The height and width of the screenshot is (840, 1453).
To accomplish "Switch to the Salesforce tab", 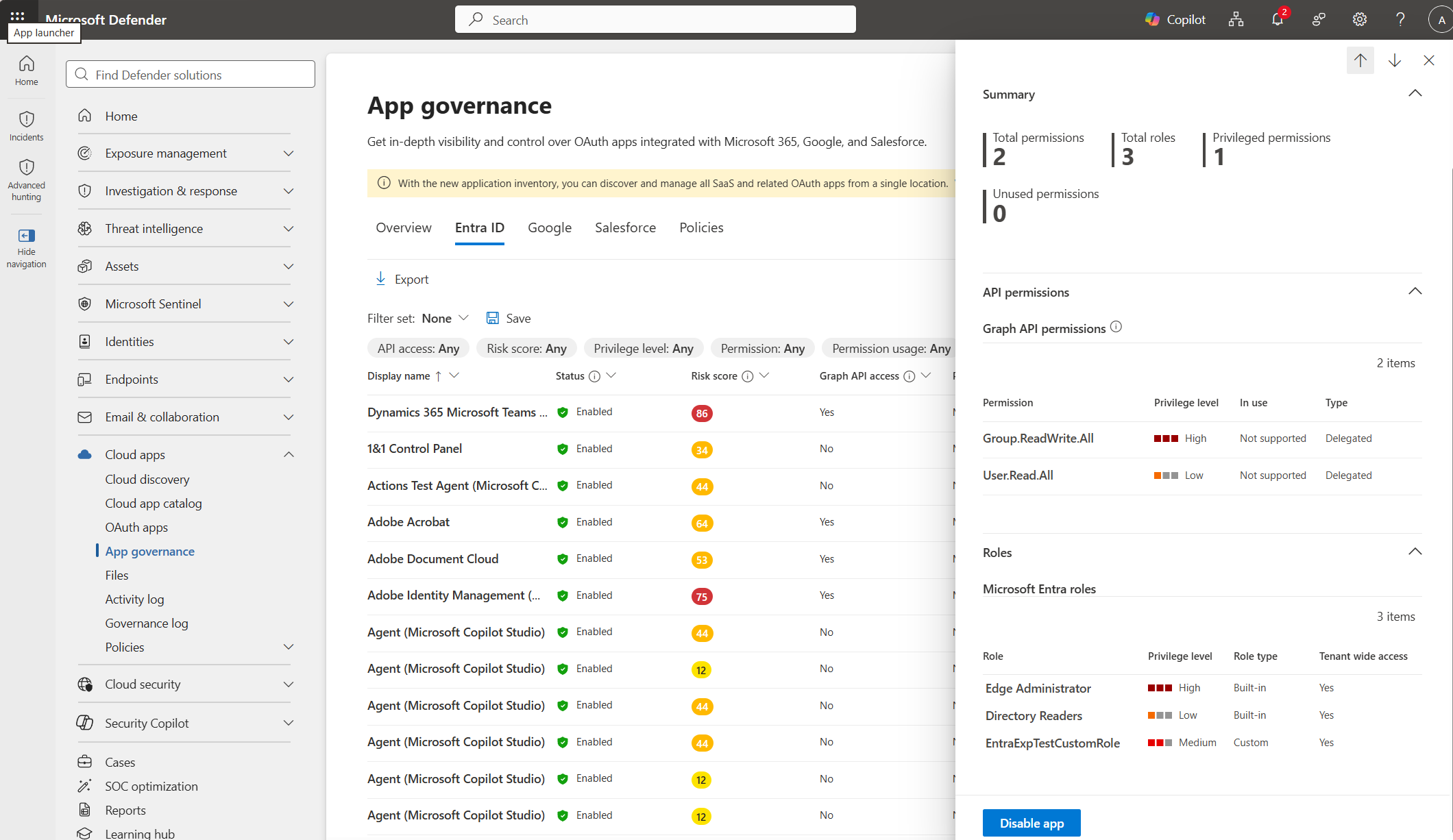I will [x=625, y=227].
